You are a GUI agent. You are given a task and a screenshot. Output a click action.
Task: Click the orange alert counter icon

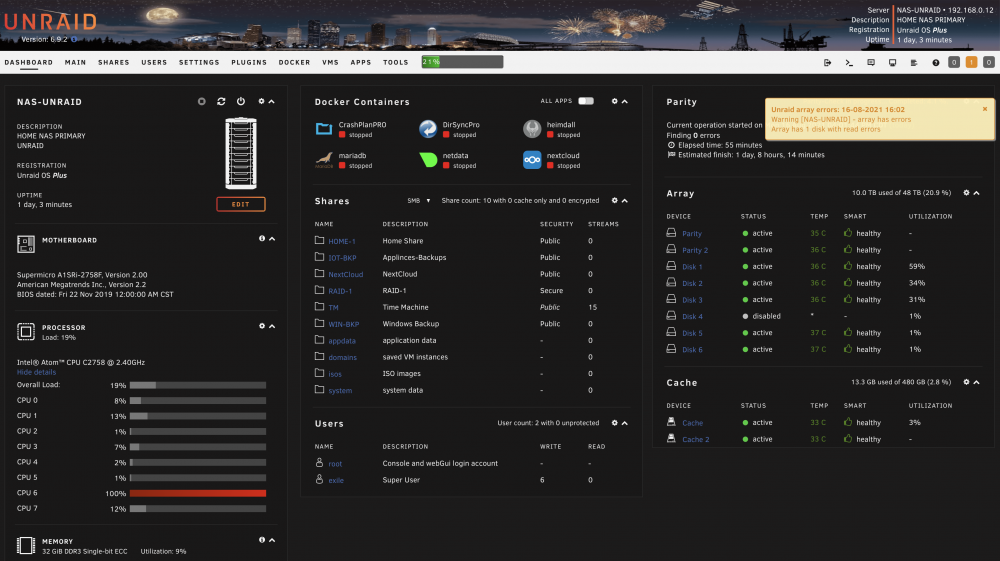click(971, 62)
